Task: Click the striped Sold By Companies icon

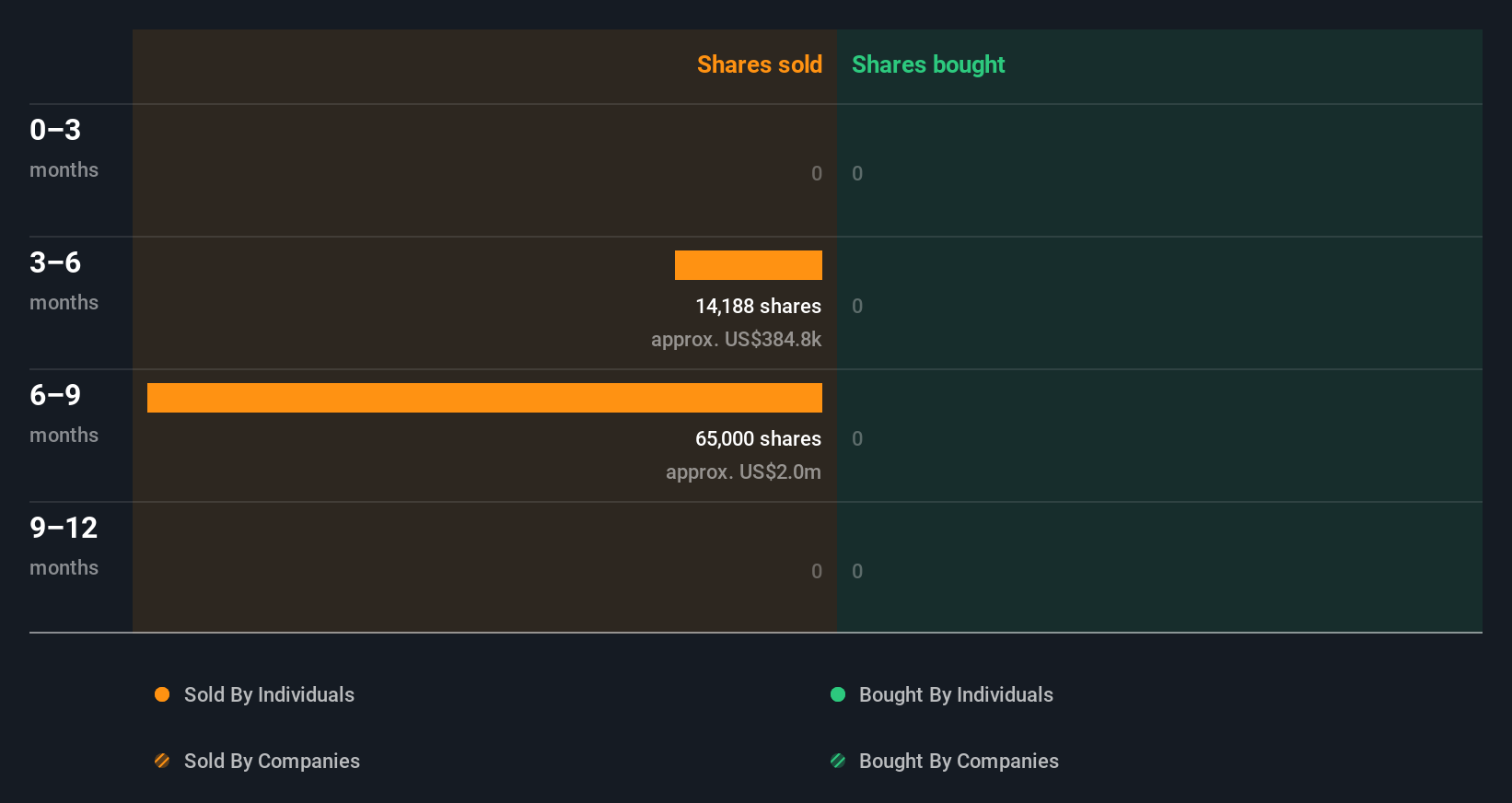Action: pyautogui.click(x=162, y=761)
